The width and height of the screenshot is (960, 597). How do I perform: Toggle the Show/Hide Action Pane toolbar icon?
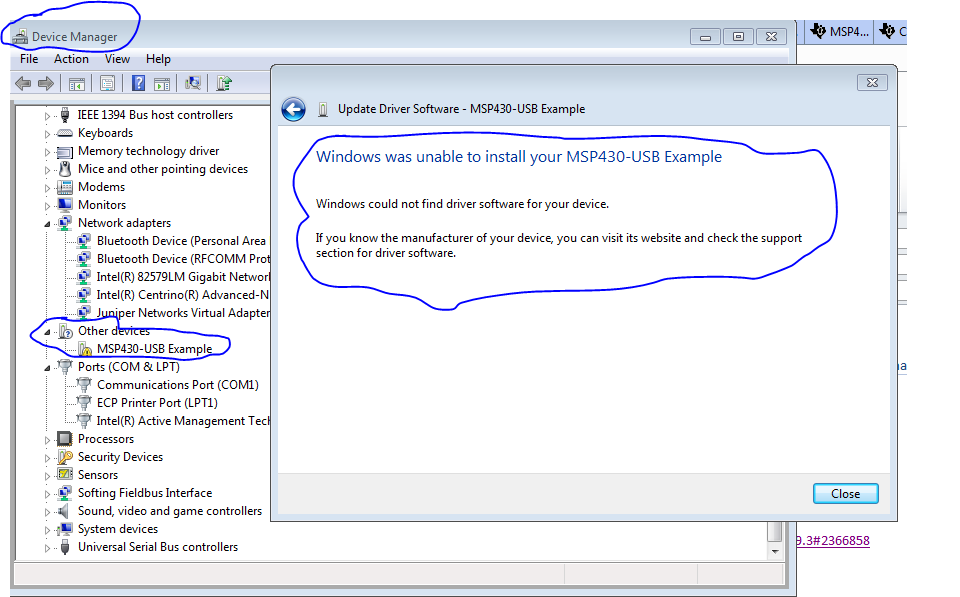162,84
